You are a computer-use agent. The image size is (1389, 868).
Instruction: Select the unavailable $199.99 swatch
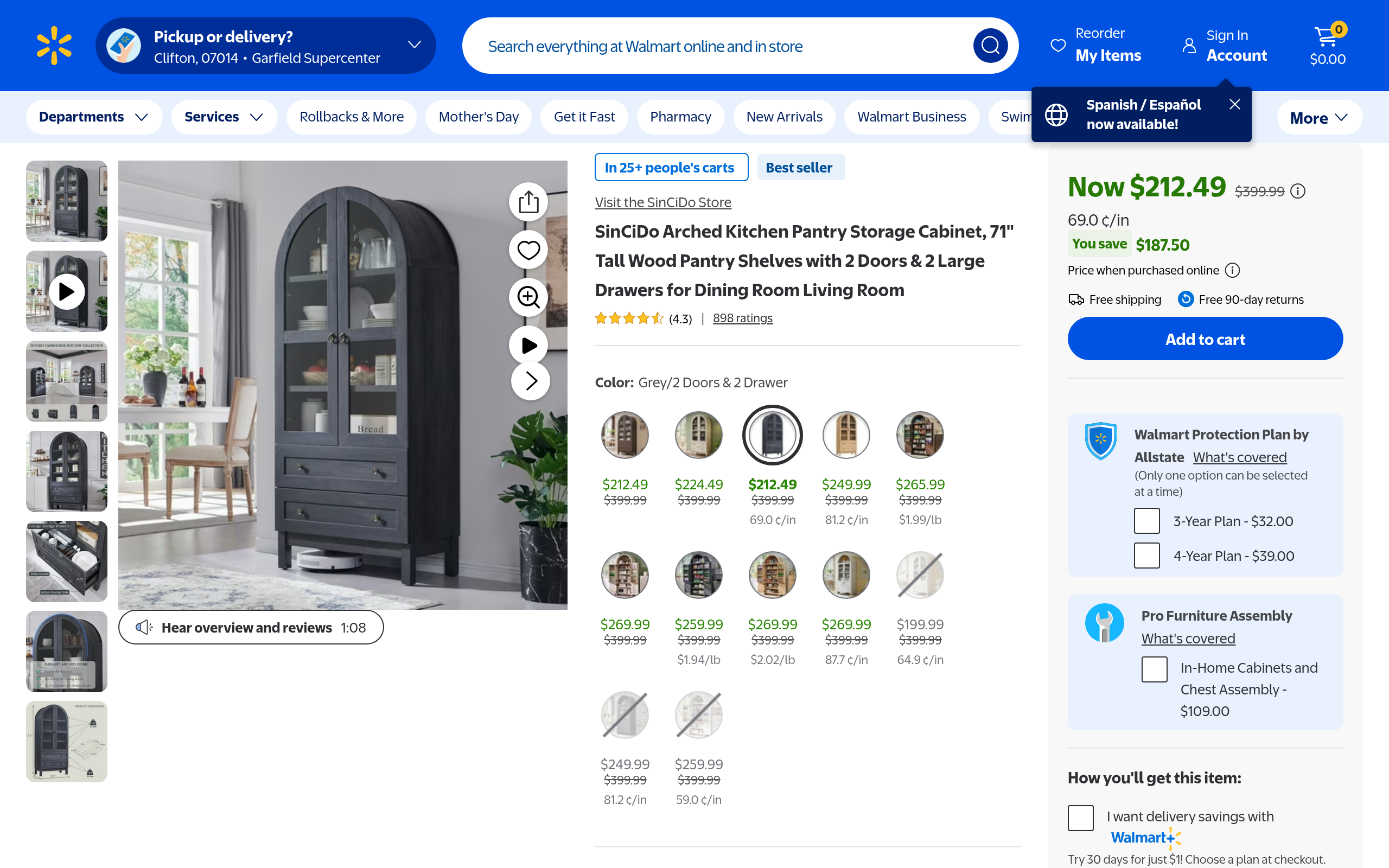(x=920, y=575)
